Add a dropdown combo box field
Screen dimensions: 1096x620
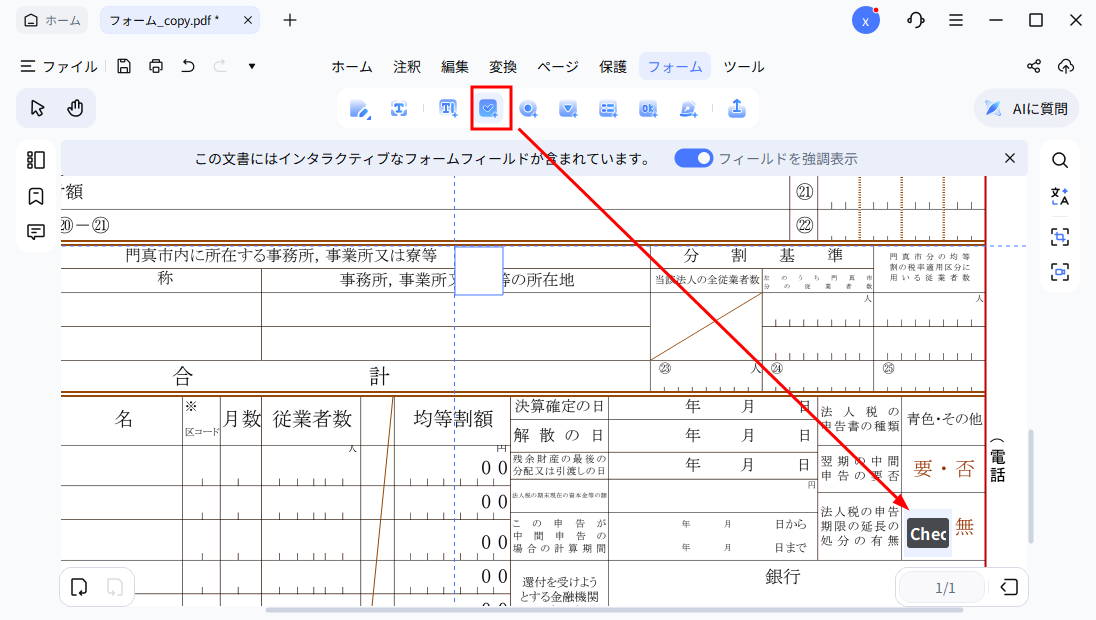[568, 109]
